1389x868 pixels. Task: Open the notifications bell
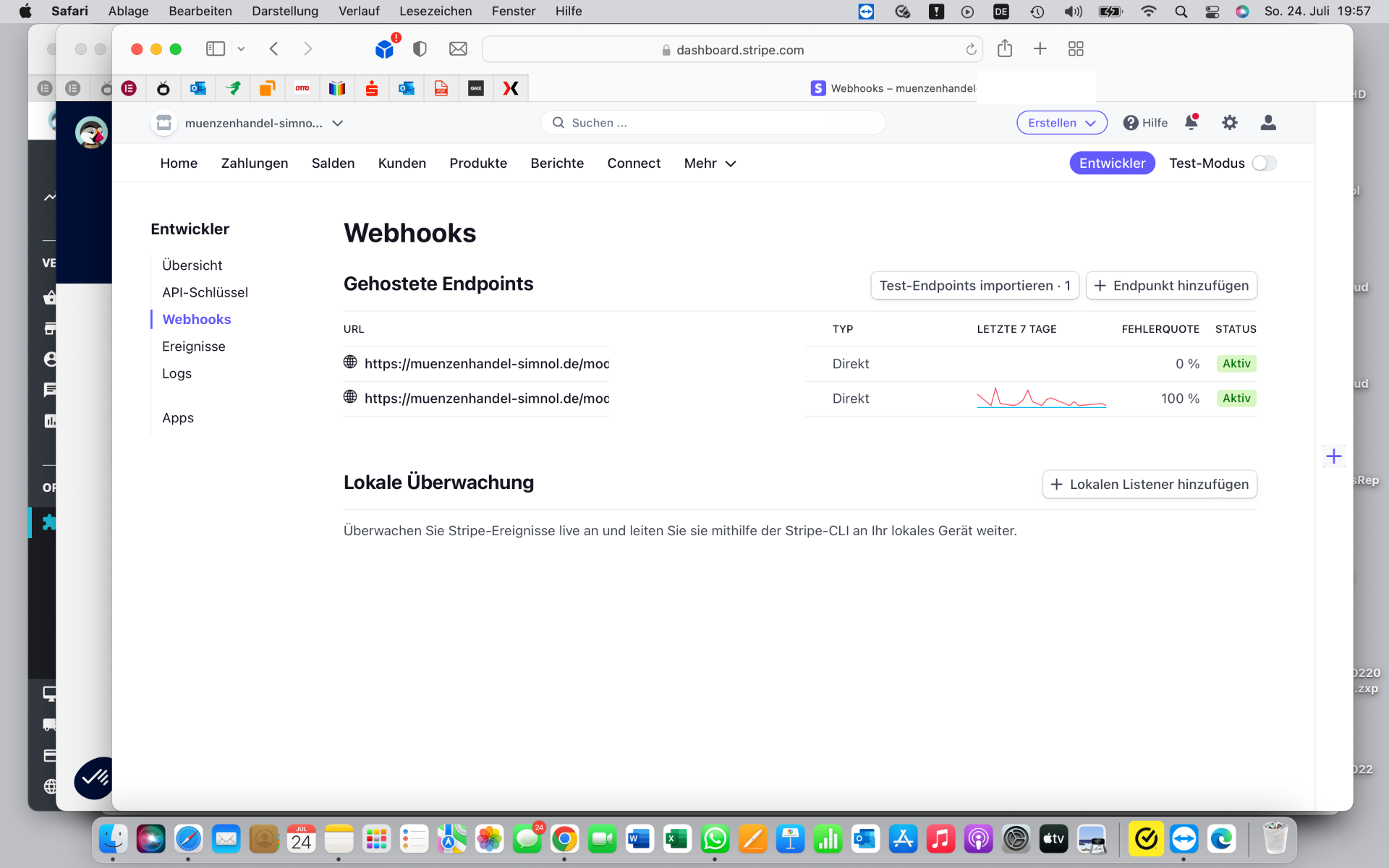pyautogui.click(x=1191, y=122)
